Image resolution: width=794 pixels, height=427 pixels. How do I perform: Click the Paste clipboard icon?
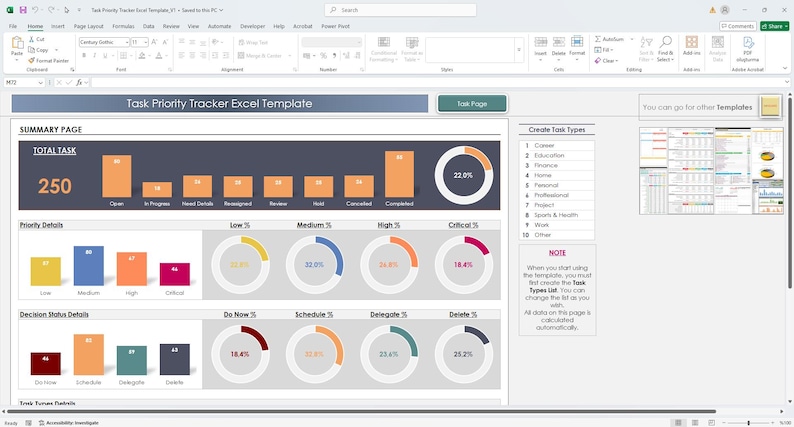tap(17, 43)
